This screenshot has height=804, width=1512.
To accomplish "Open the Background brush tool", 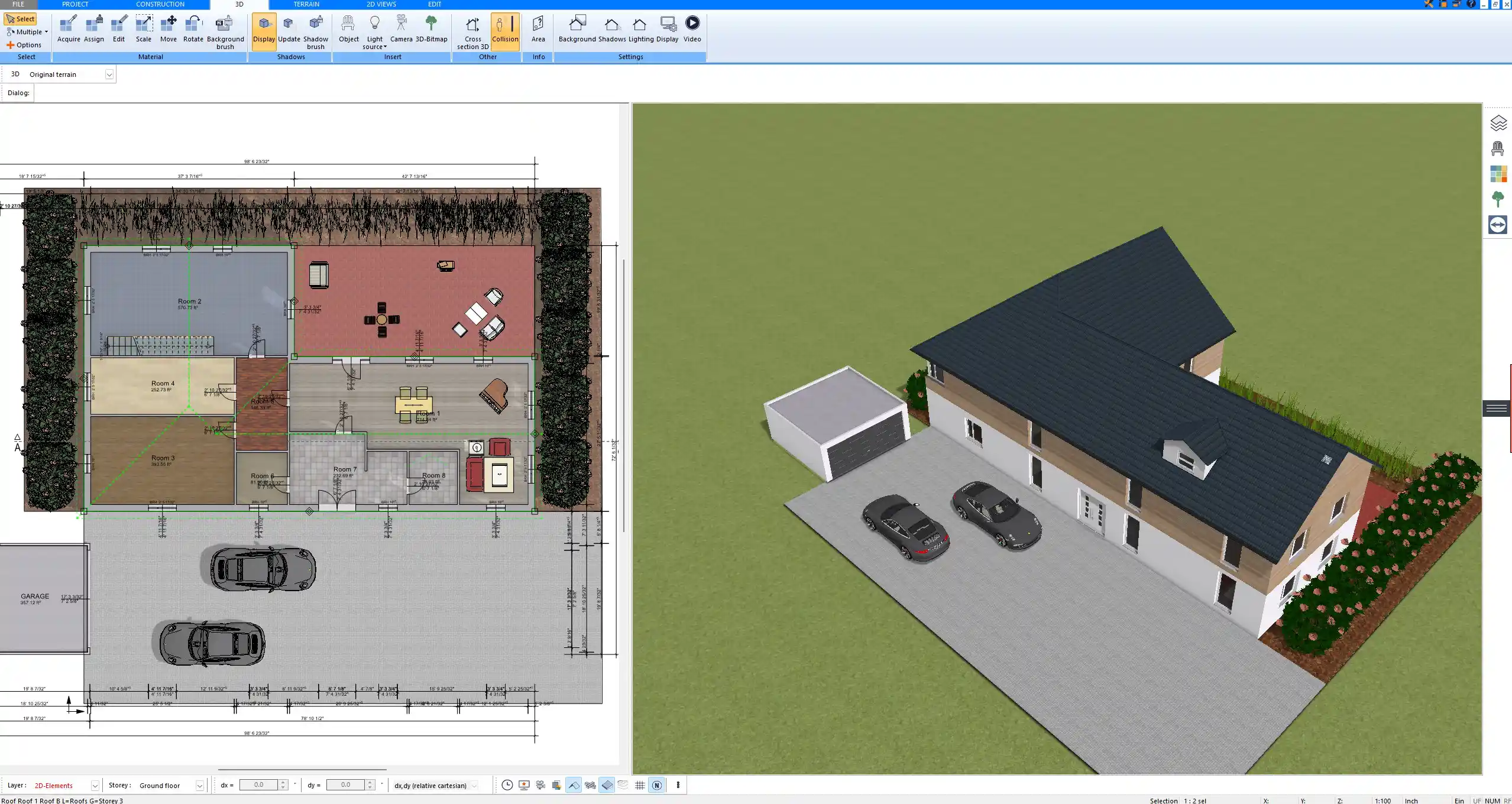I will 225,30.
